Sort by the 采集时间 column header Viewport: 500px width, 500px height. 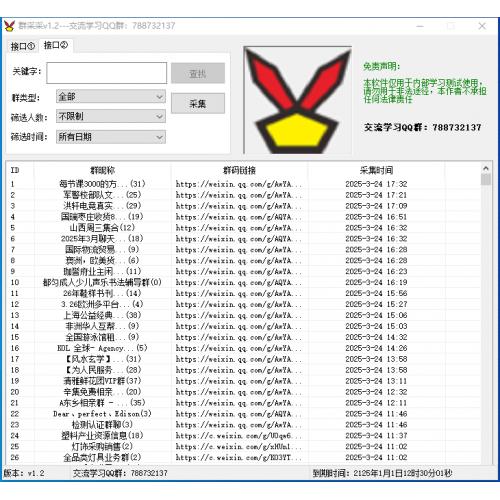376,170
